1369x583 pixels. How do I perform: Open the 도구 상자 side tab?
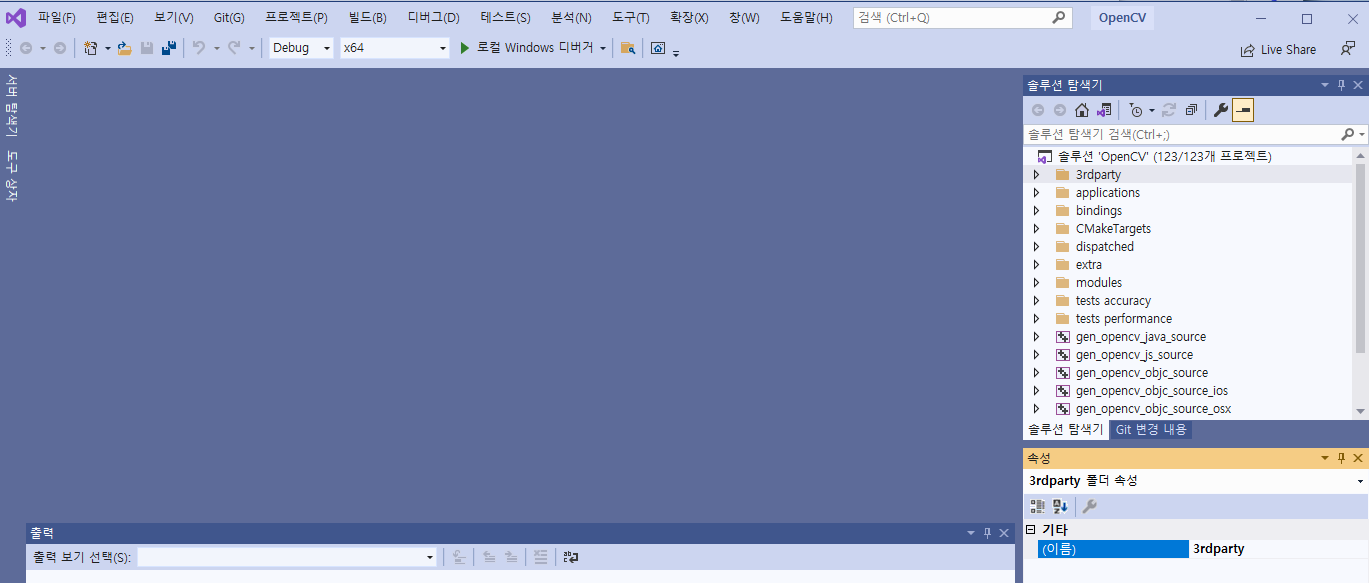point(12,176)
